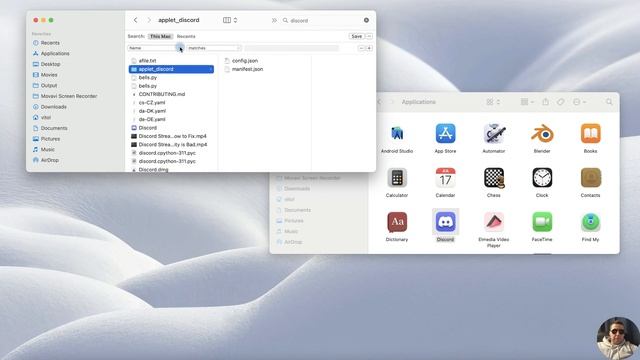
Task: Open the Clock app
Action: (x=542, y=178)
